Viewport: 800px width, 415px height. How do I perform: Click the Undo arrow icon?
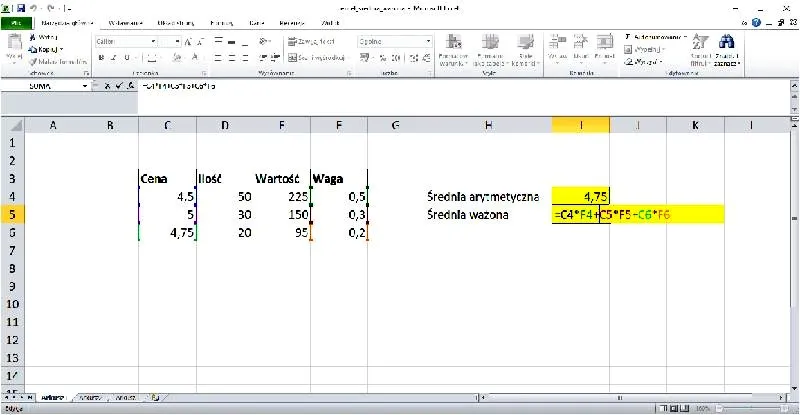pyautogui.click(x=34, y=8)
